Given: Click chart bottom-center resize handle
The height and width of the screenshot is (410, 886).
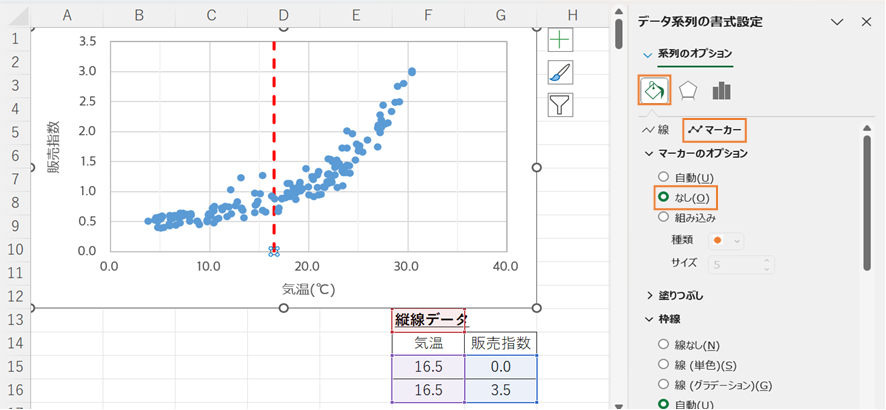Looking at the screenshot, I should [x=284, y=308].
